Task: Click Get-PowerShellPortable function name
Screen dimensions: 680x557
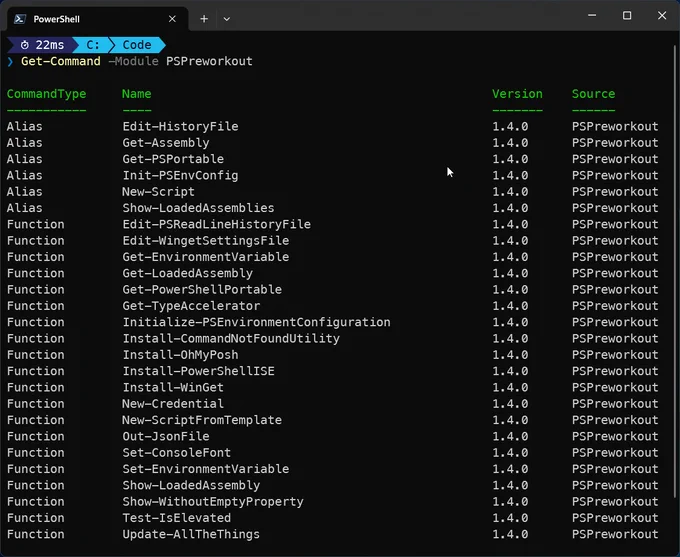Action: click(202, 290)
